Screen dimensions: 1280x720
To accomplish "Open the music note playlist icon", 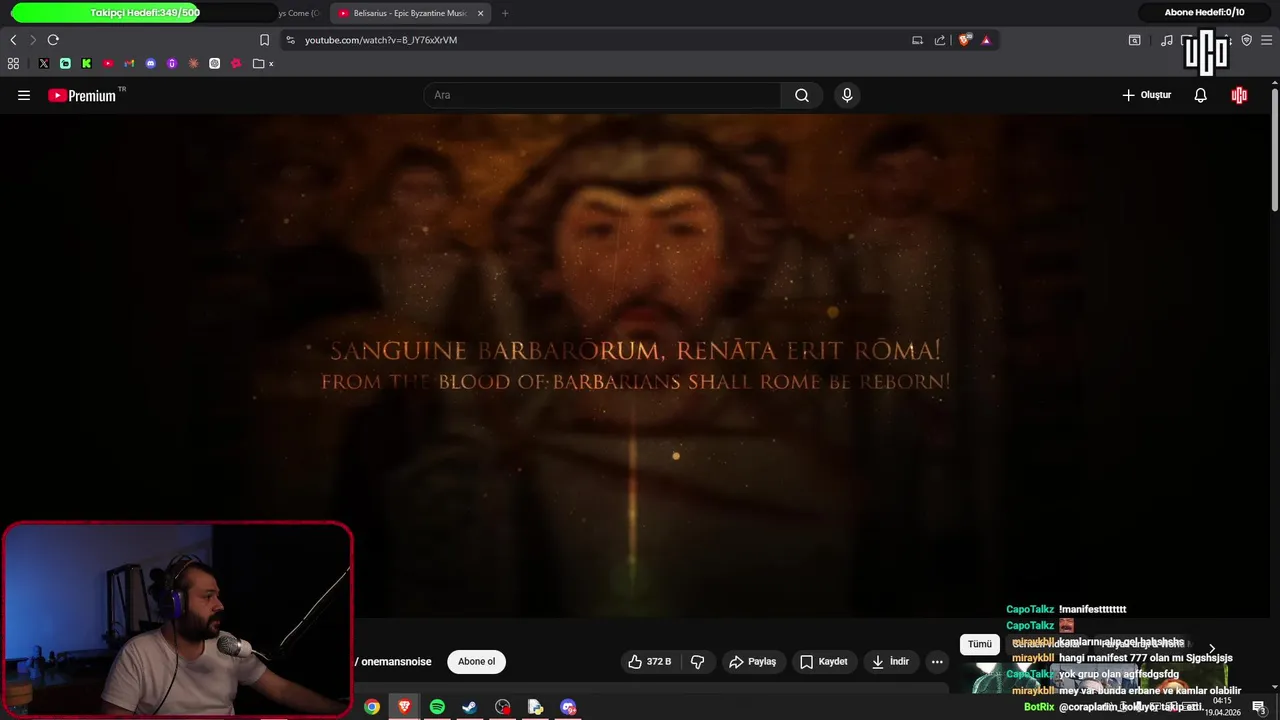I will [x=1167, y=40].
